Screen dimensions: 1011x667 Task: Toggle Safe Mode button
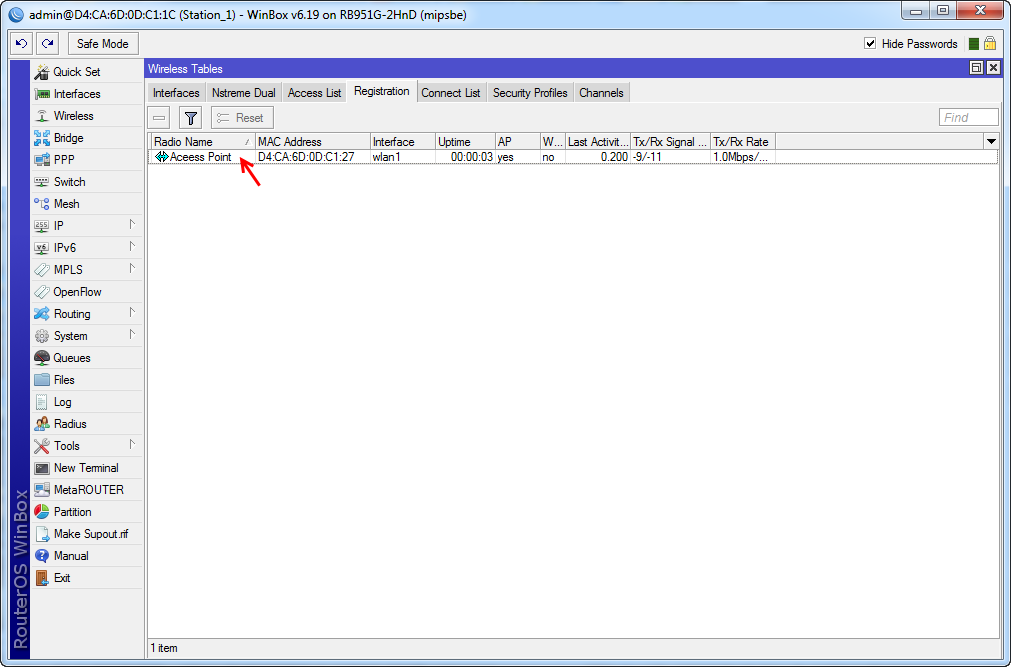pyautogui.click(x=103, y=44)
